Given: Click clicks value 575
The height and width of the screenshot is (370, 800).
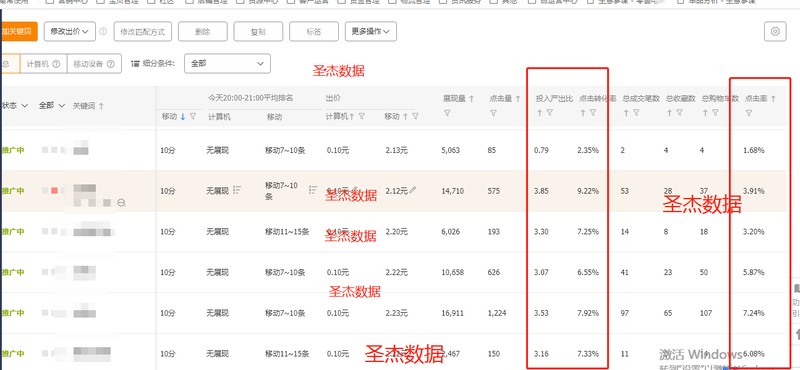Looking at the screenshot, I should [x=494, y=191].
